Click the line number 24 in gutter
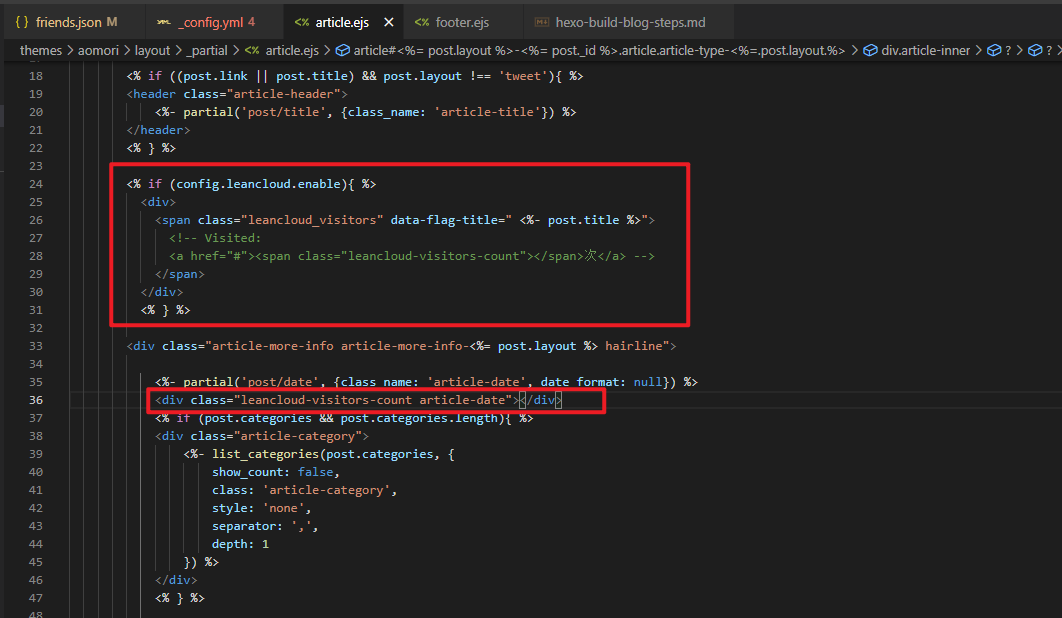Viewport: 1062px width, 618px height. coord(36,184)
